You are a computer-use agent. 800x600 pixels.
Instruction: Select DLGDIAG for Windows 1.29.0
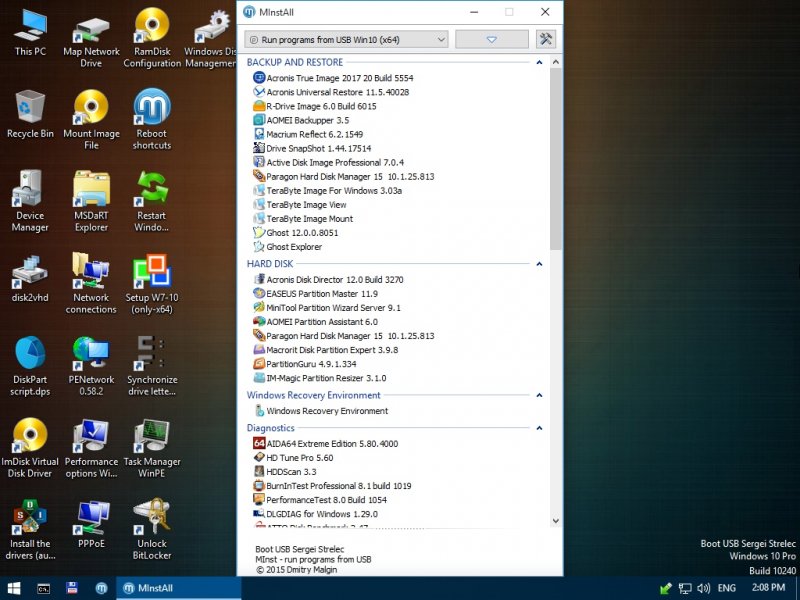pos(316,514)
